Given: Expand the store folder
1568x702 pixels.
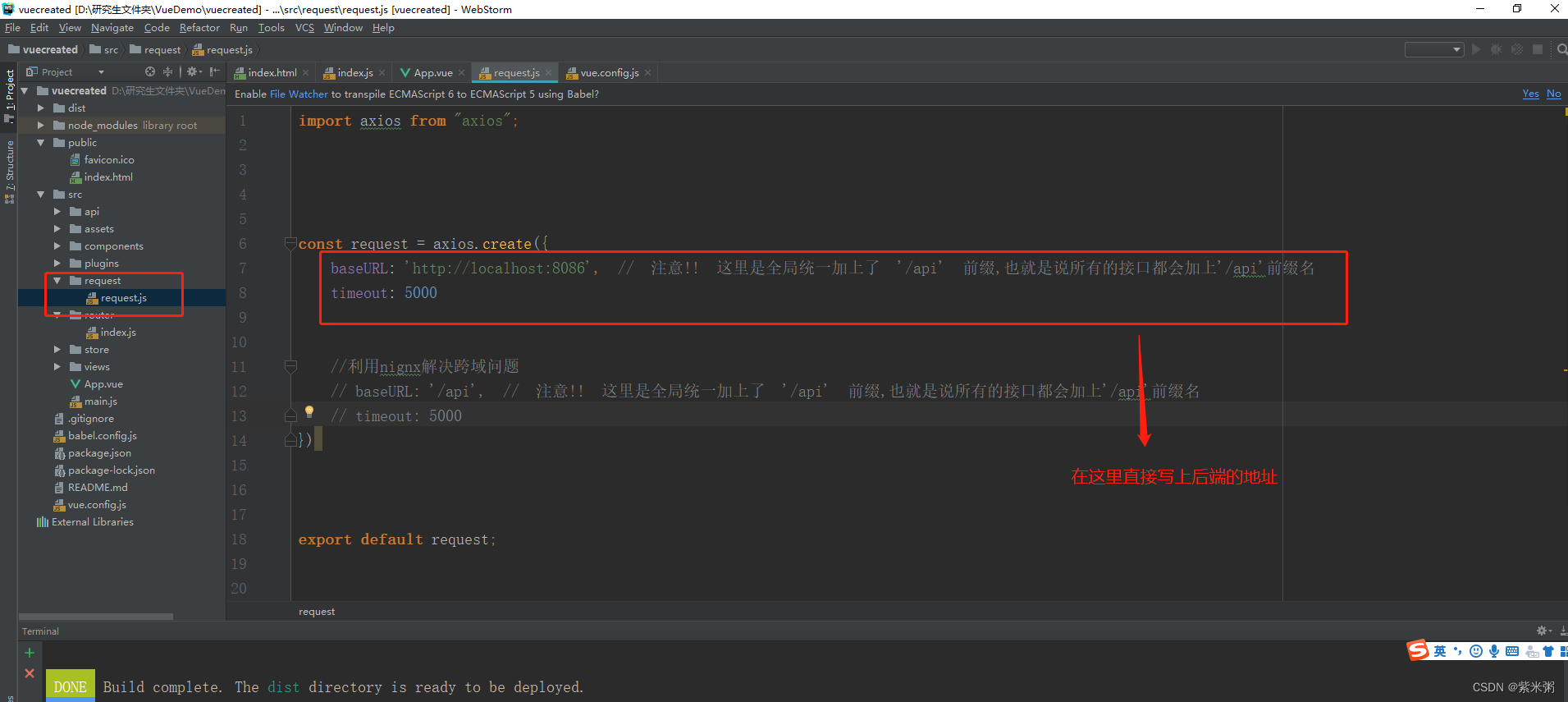Looking at the screenshot, I should point(57,350).
